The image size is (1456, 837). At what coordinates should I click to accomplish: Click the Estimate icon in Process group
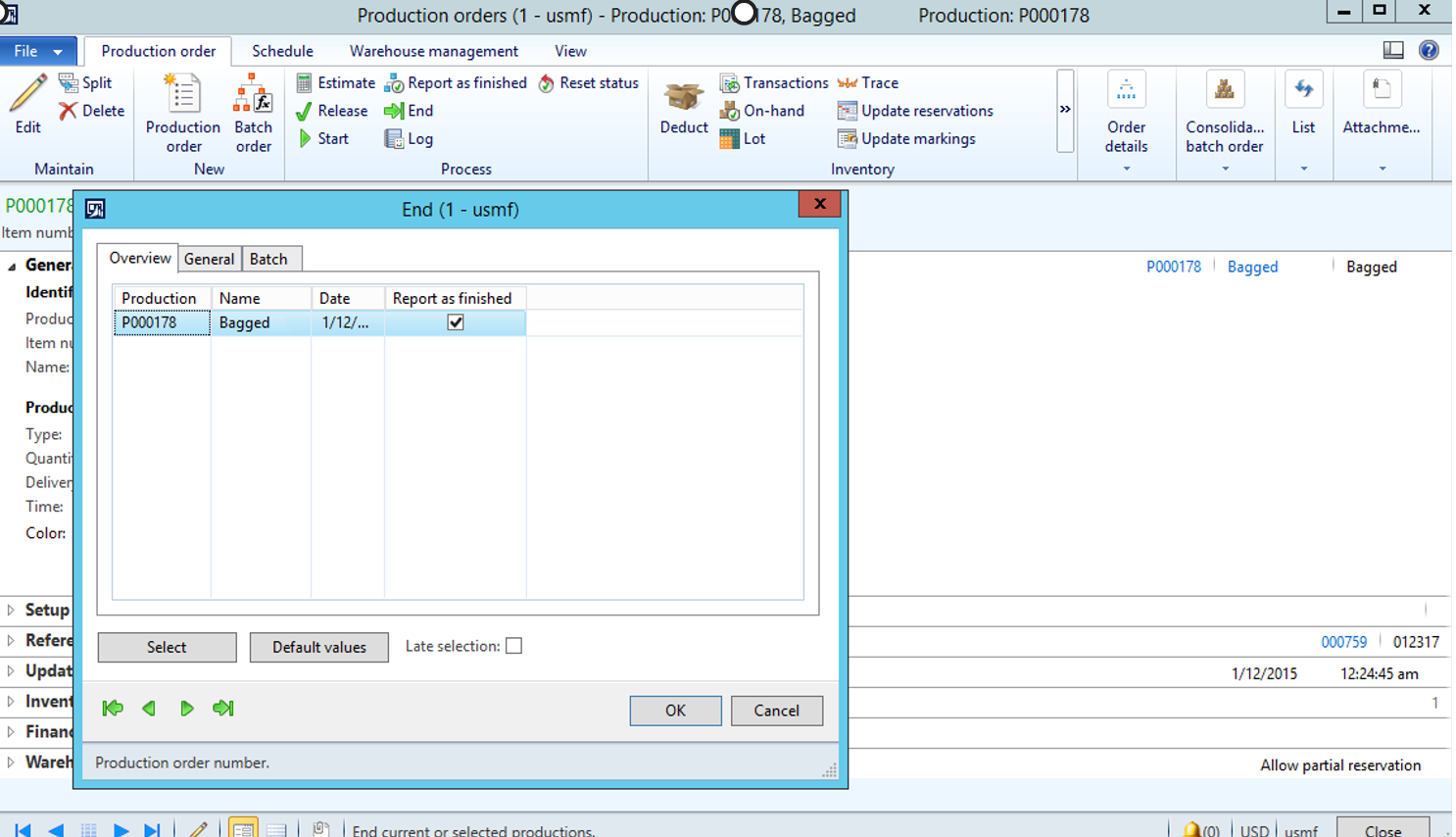[305, 83]
